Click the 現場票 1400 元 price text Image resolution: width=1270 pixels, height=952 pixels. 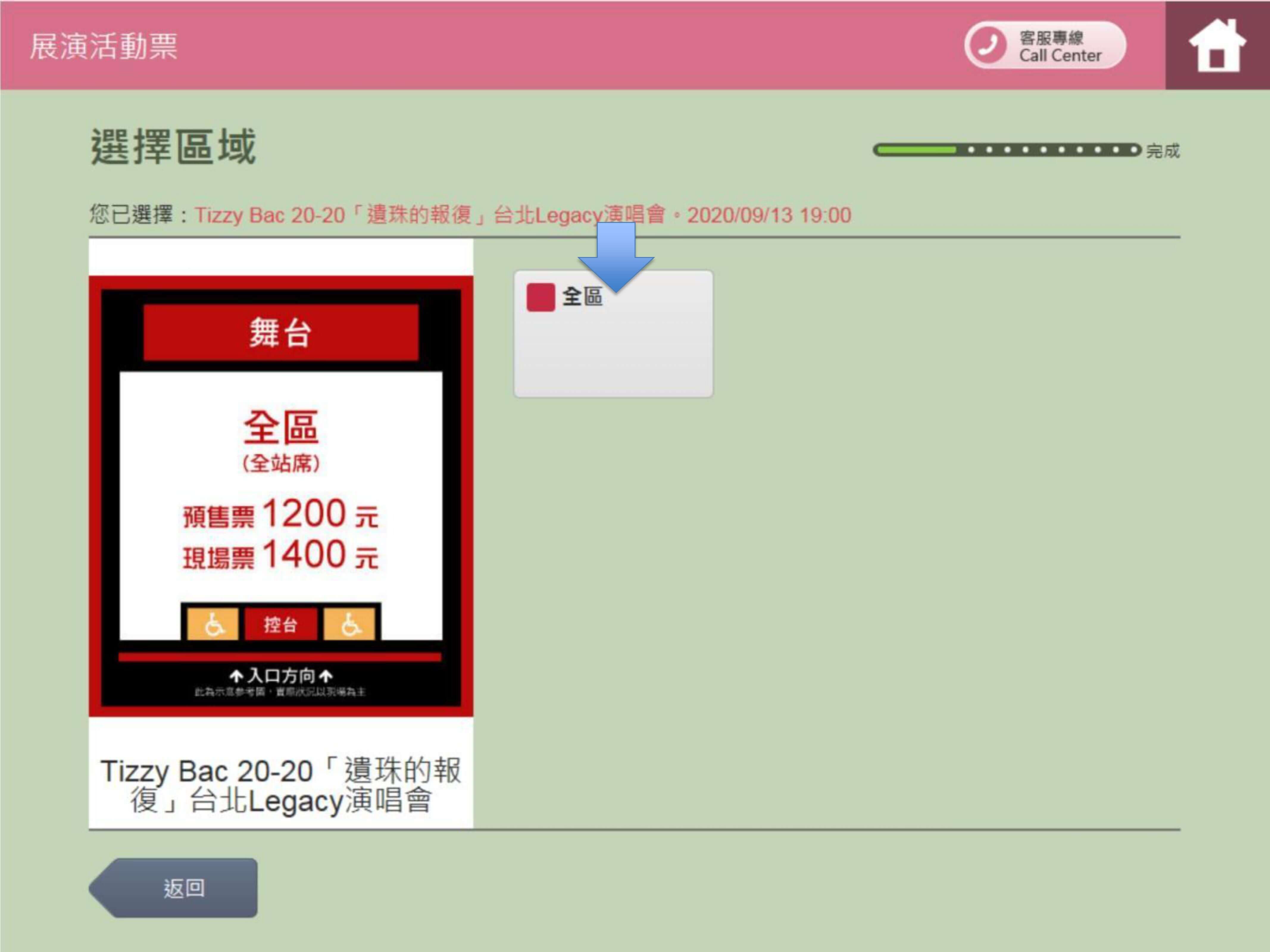[x=281, y=555]
